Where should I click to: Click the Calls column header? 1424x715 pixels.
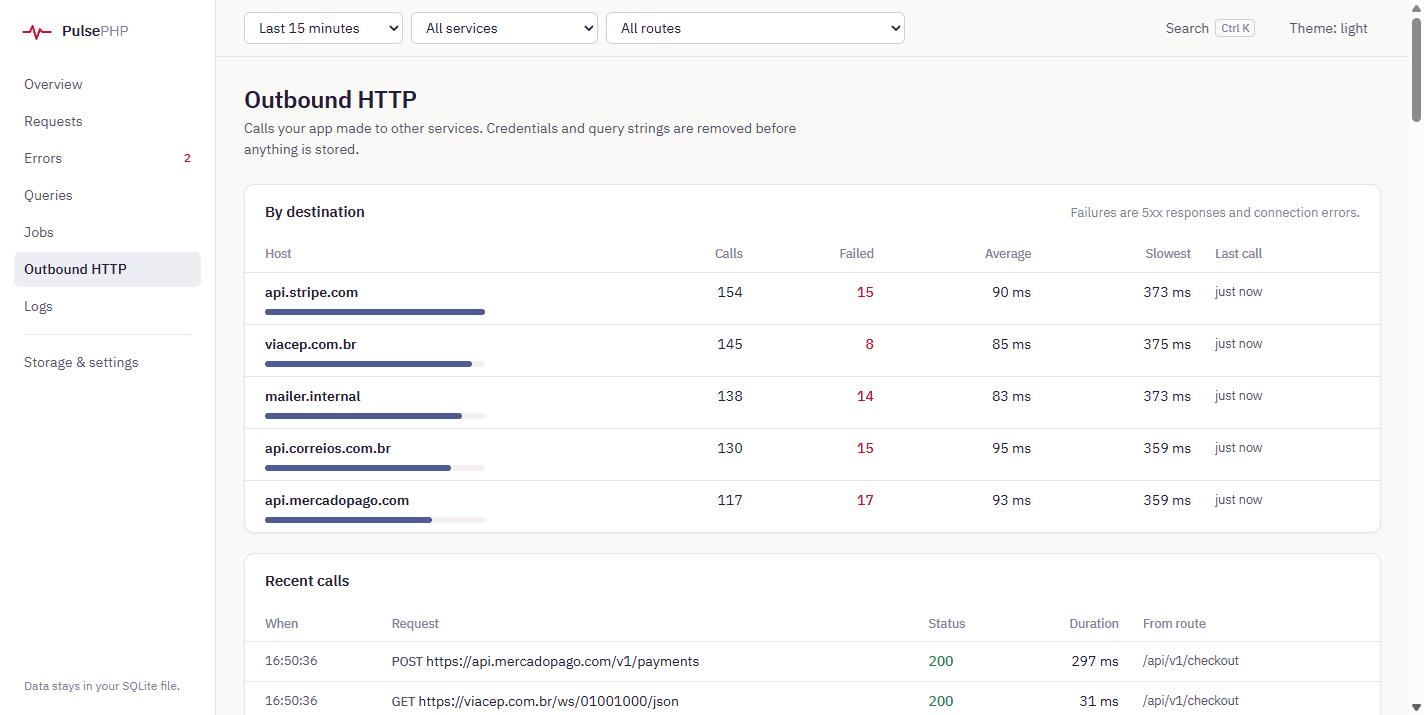(729, 253)
